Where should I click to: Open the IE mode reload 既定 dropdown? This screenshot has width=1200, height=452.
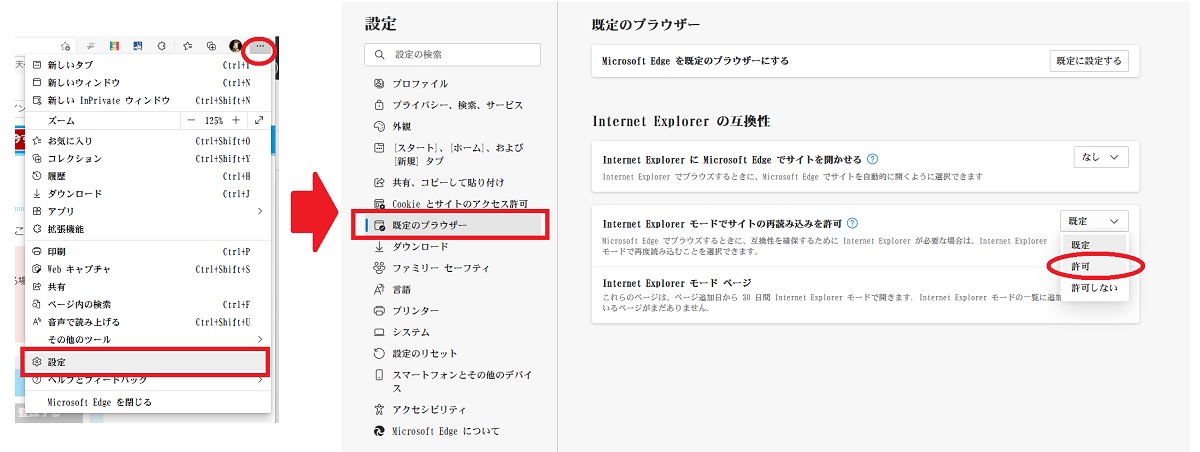point(1094,221)
